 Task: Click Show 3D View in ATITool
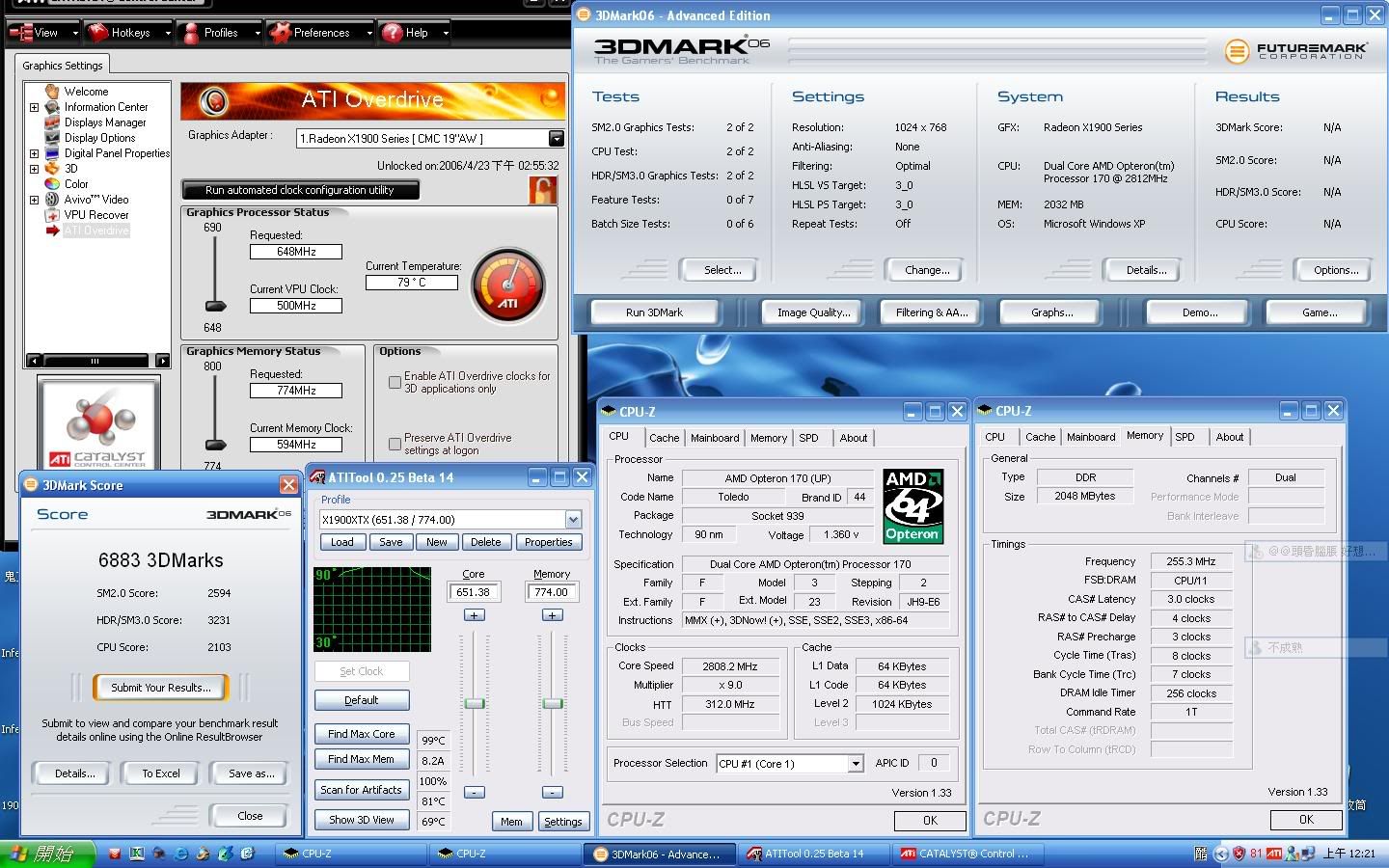(x=361, y=820)
